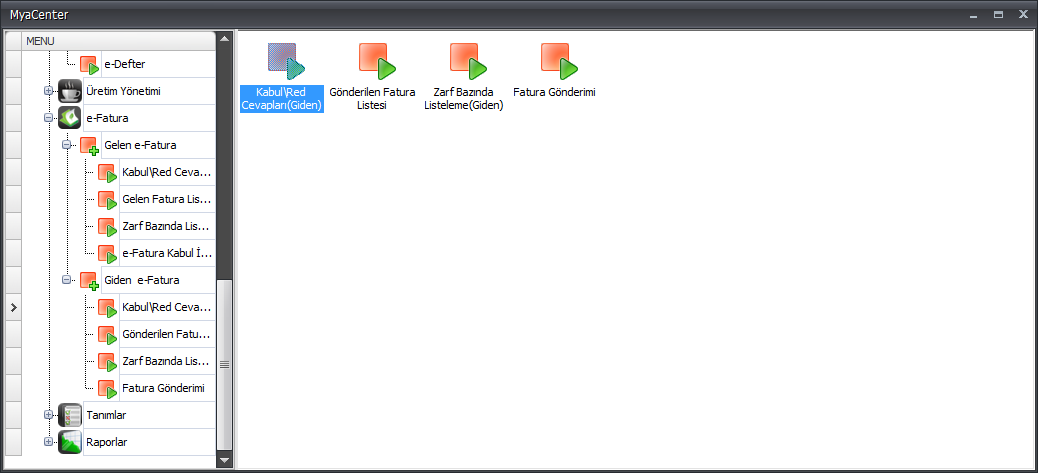Expand the Üretim Yönetimi node

(48, 91)
